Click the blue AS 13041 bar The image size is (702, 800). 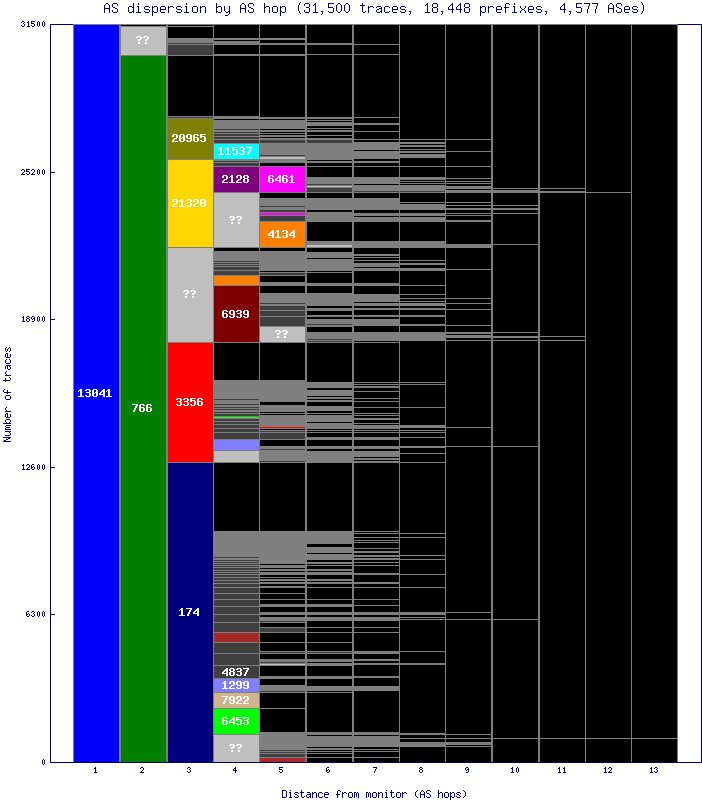[x=96, y=393]
